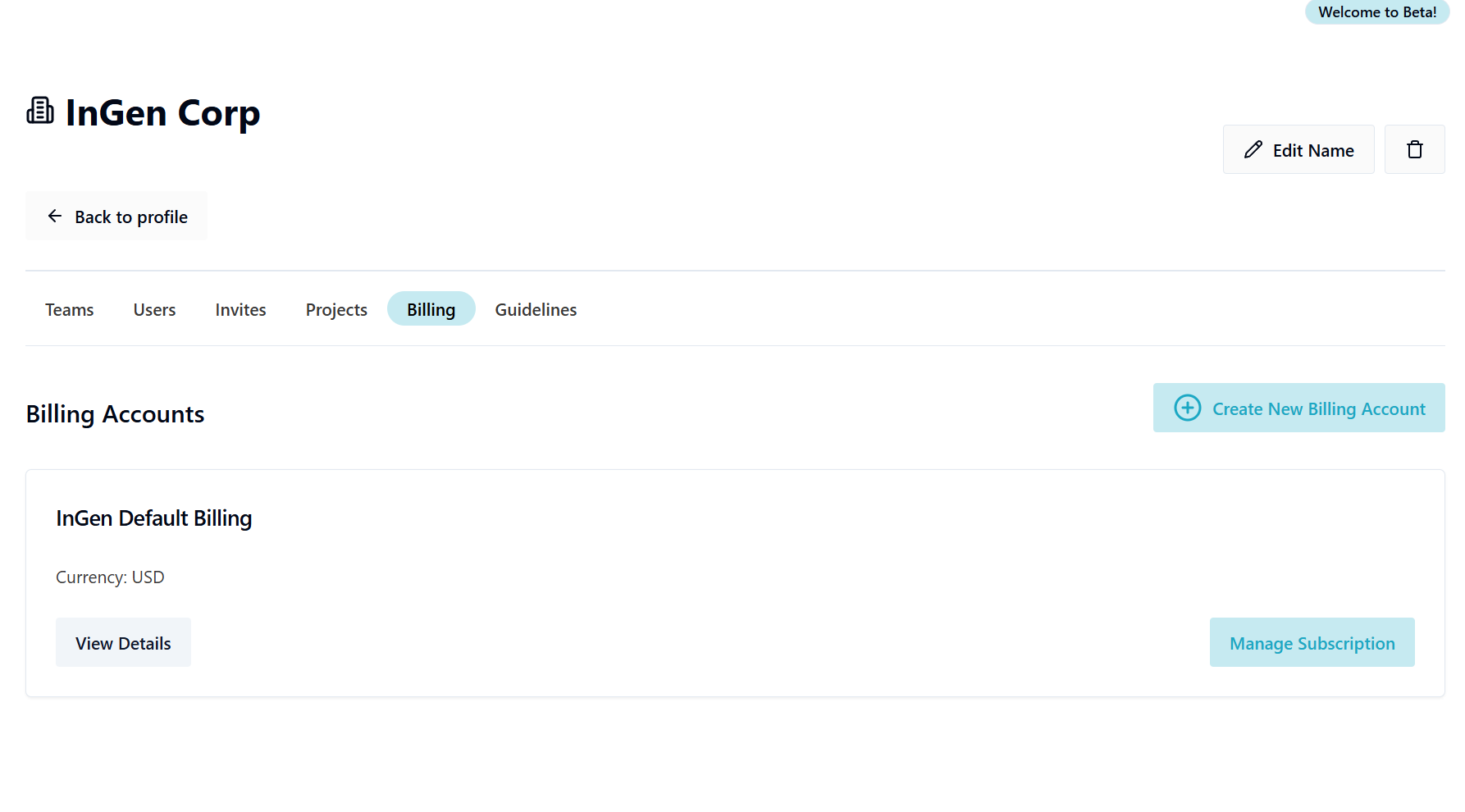This screenshot has width=1465, height=812.
Task: Click the left arrow icon by Back to profile
Action: point(55,217)
